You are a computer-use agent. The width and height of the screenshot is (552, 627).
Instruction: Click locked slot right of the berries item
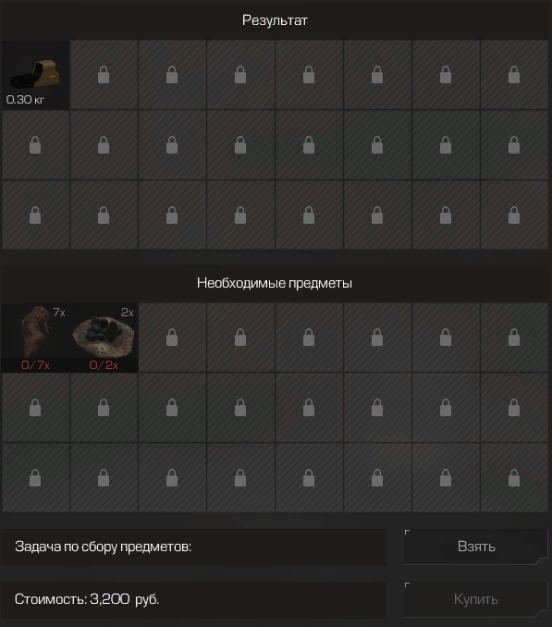(x=172, y=337)
